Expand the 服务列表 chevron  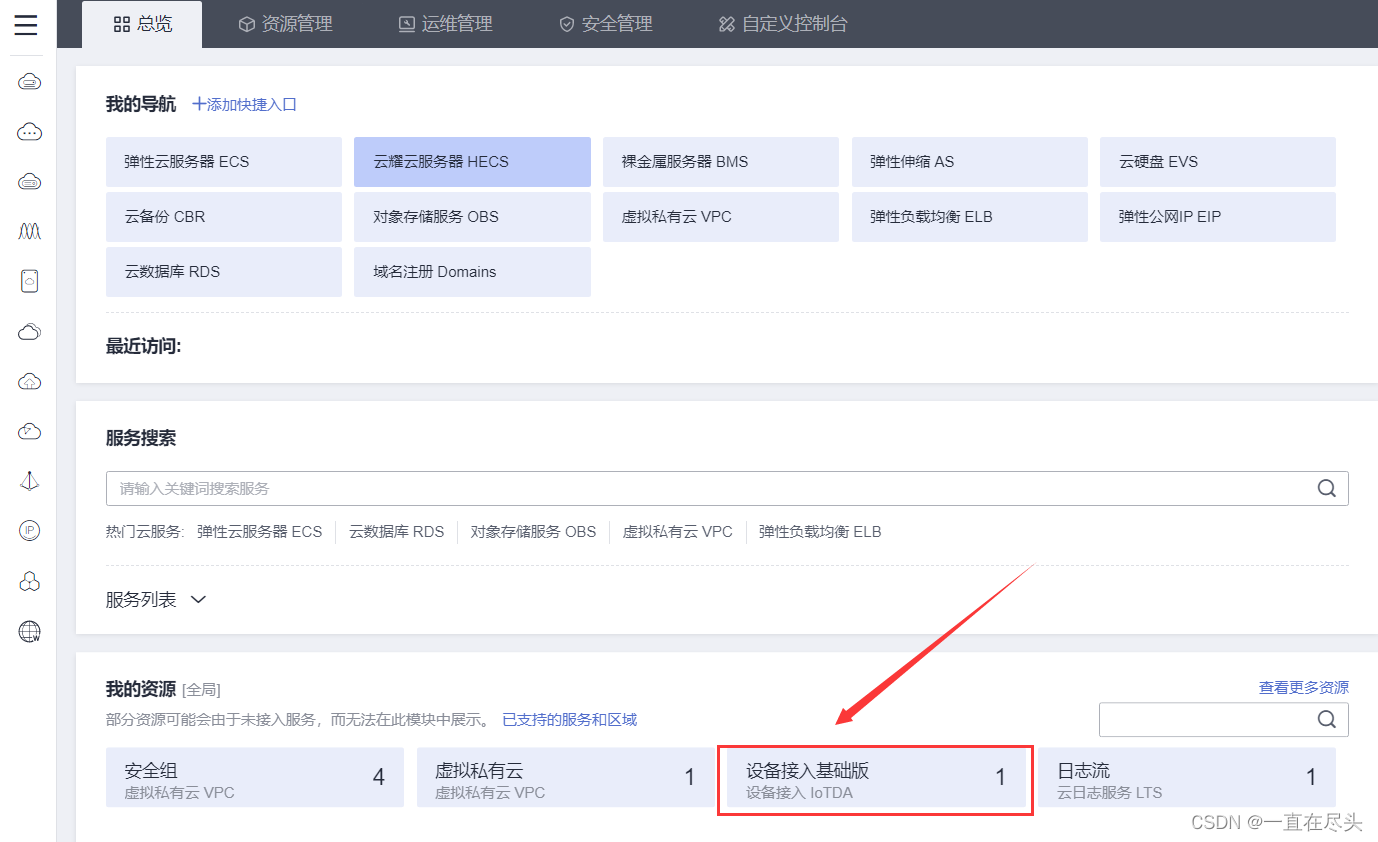198,600
